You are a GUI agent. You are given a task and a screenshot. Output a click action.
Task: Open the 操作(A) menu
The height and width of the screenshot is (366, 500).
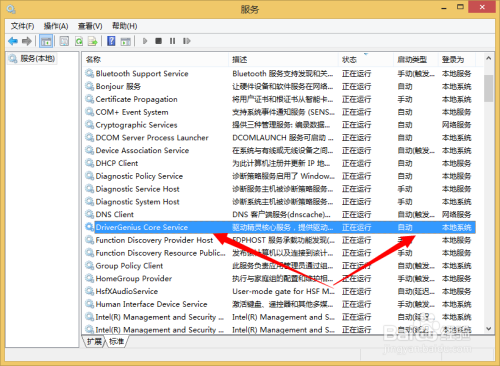pyautogui.click(x=56, y=26)
